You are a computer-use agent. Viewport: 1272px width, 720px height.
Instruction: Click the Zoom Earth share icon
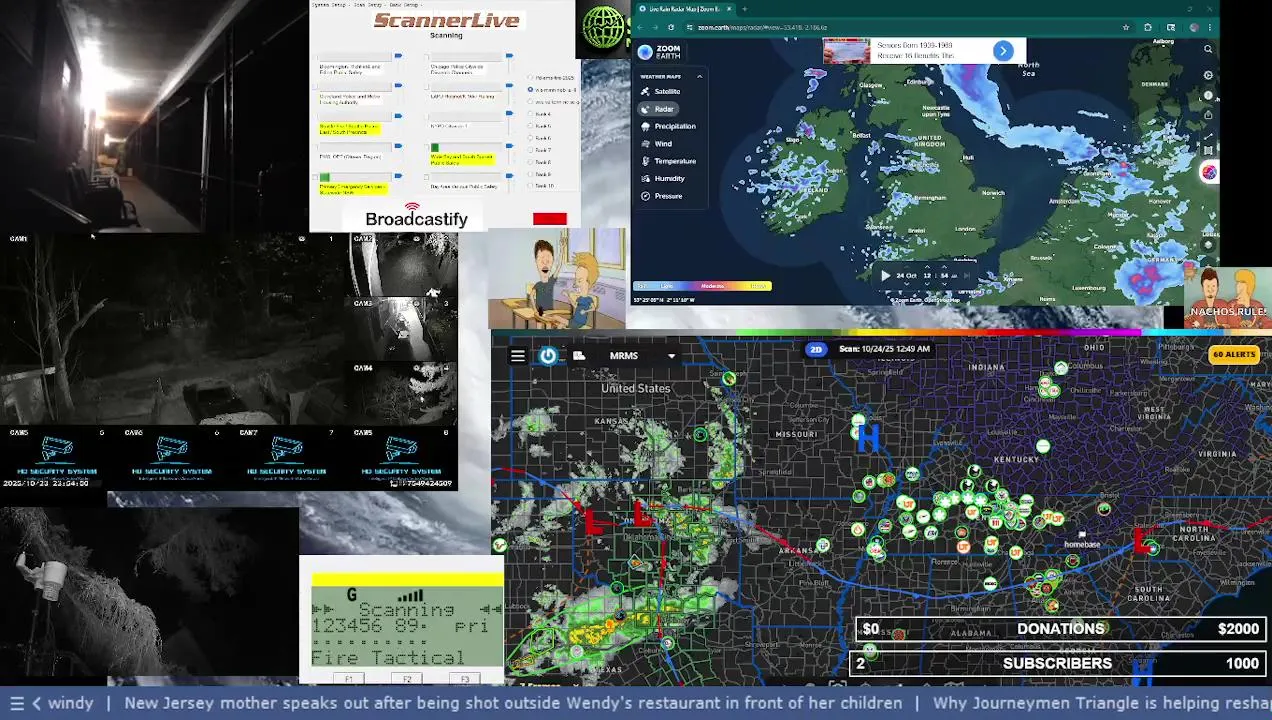[1208, 115]
